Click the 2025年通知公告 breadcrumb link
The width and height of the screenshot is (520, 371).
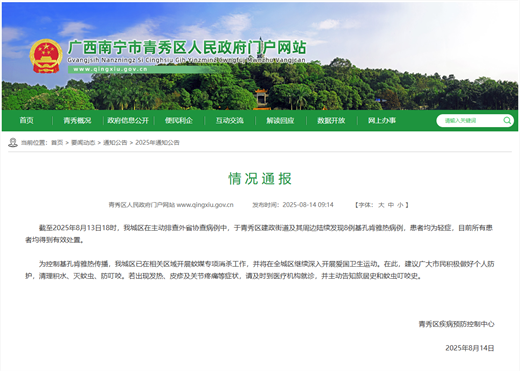coord(157,143)
